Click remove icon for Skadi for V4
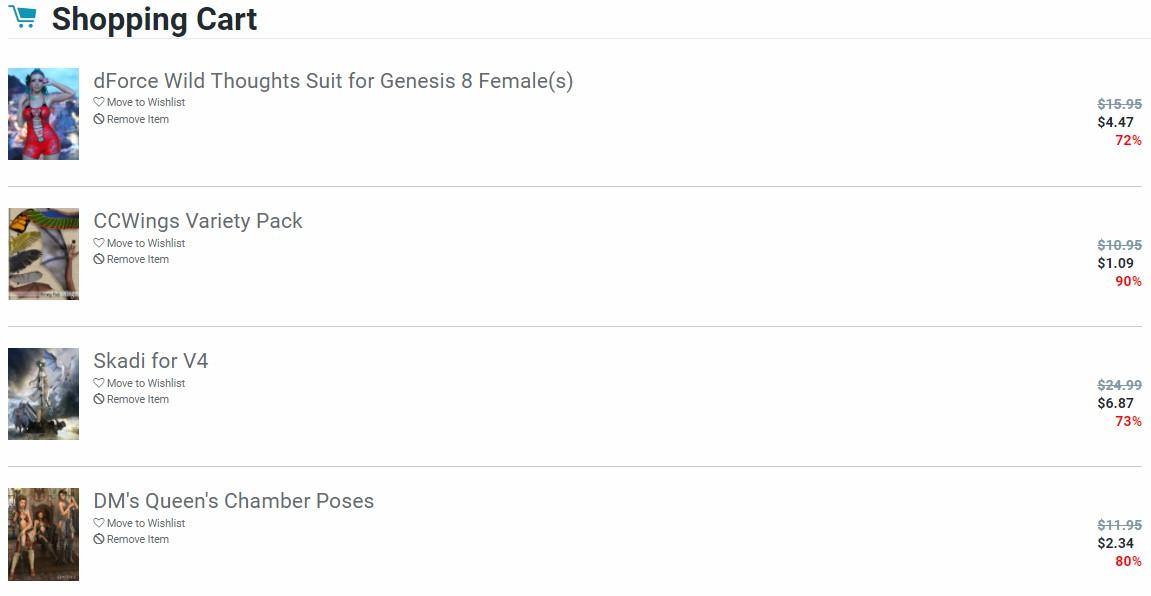 click(99, 399)
